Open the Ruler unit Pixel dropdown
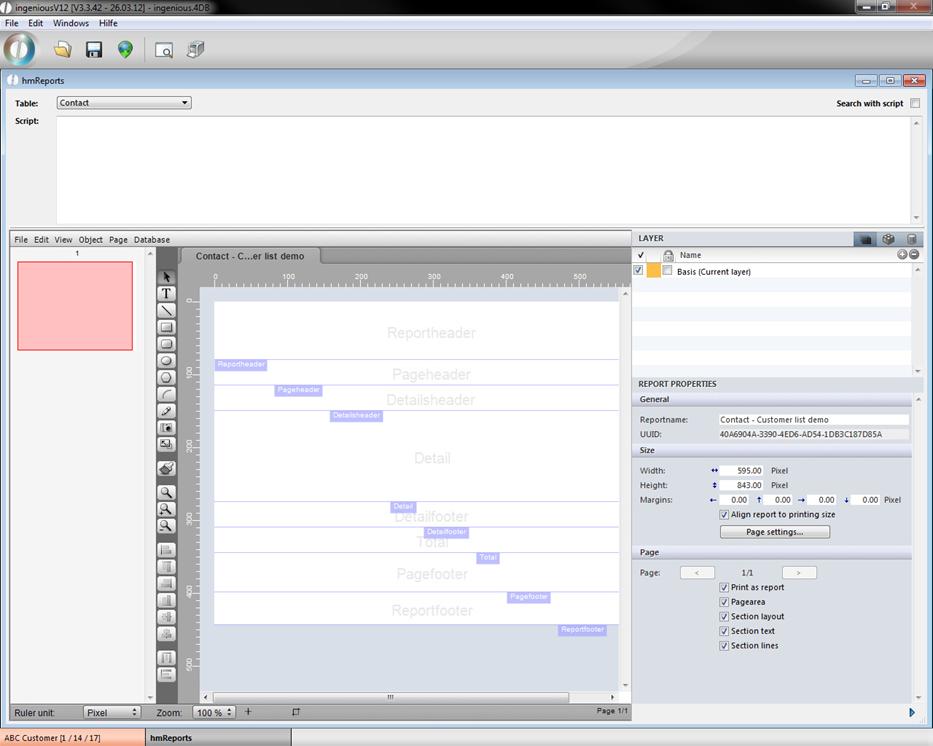The image size is (933, 746). pos(112,712)
